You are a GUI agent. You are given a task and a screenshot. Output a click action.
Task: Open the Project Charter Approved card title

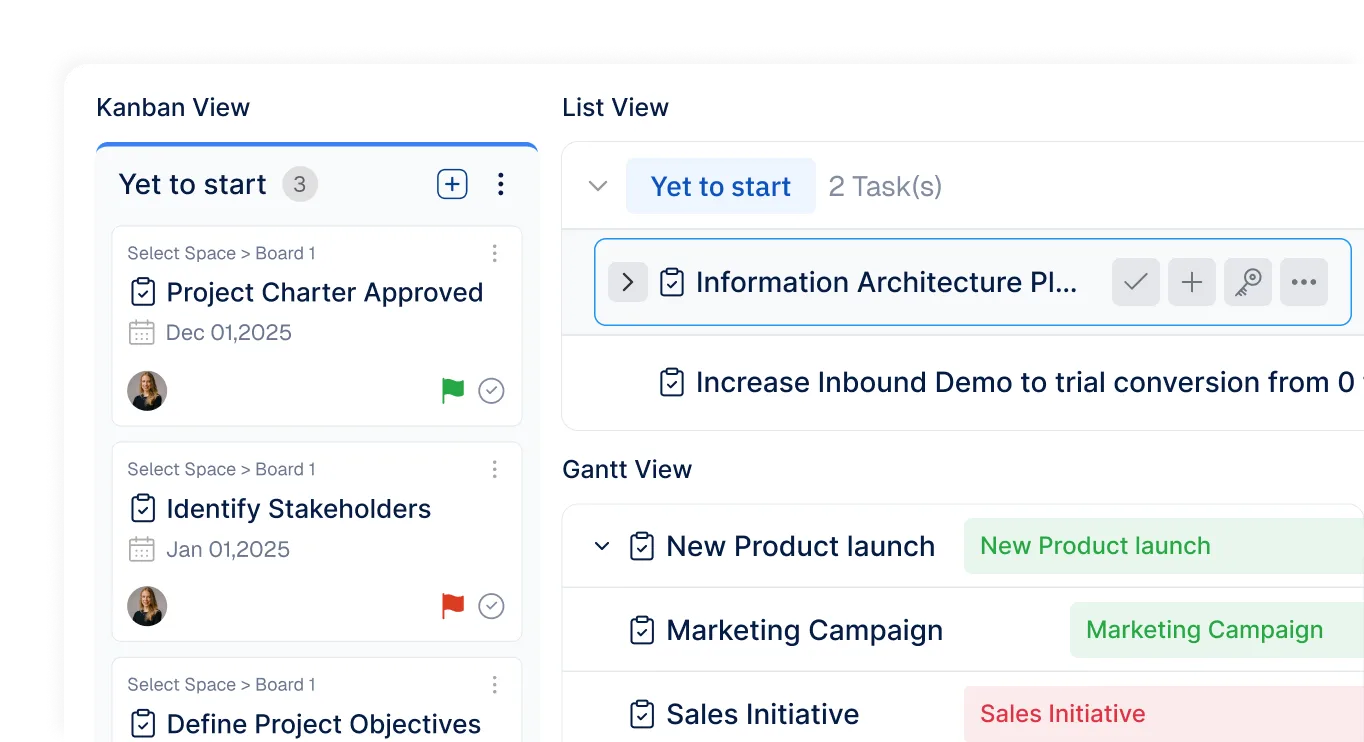point(325,292)
